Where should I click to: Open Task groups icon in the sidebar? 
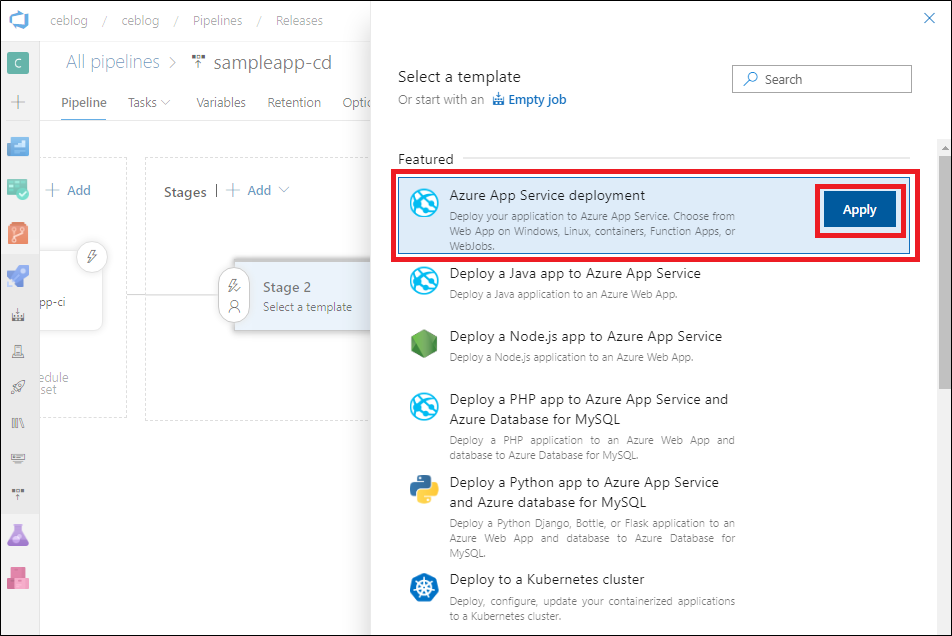point(18,458)
